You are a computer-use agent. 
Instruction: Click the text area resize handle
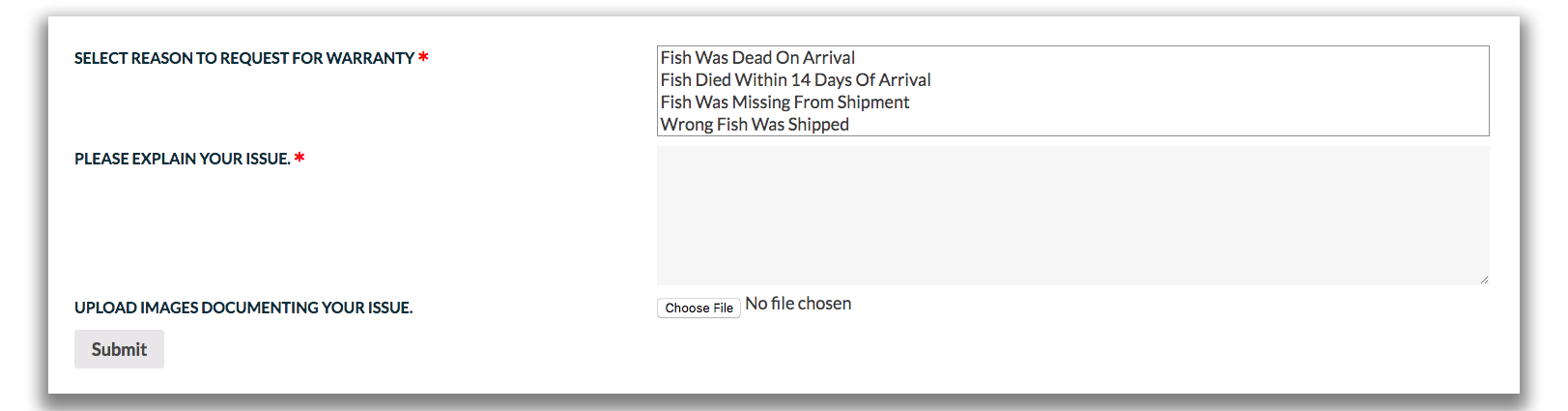1483,279
